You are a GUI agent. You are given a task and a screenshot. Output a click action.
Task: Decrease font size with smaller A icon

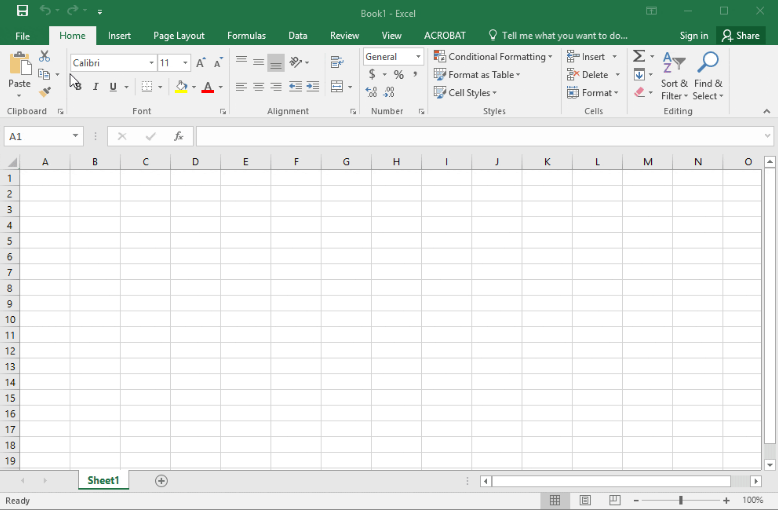point(218,63)
